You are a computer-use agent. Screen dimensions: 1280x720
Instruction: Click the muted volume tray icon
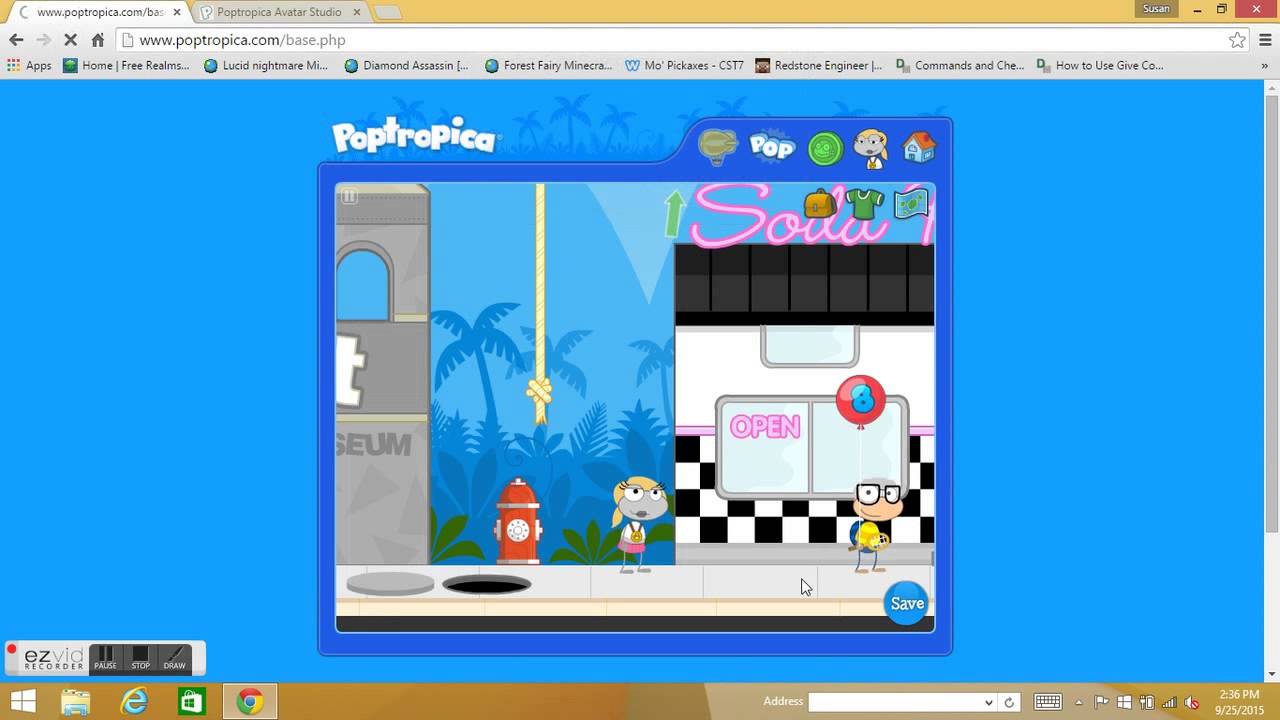(1191, 702)
